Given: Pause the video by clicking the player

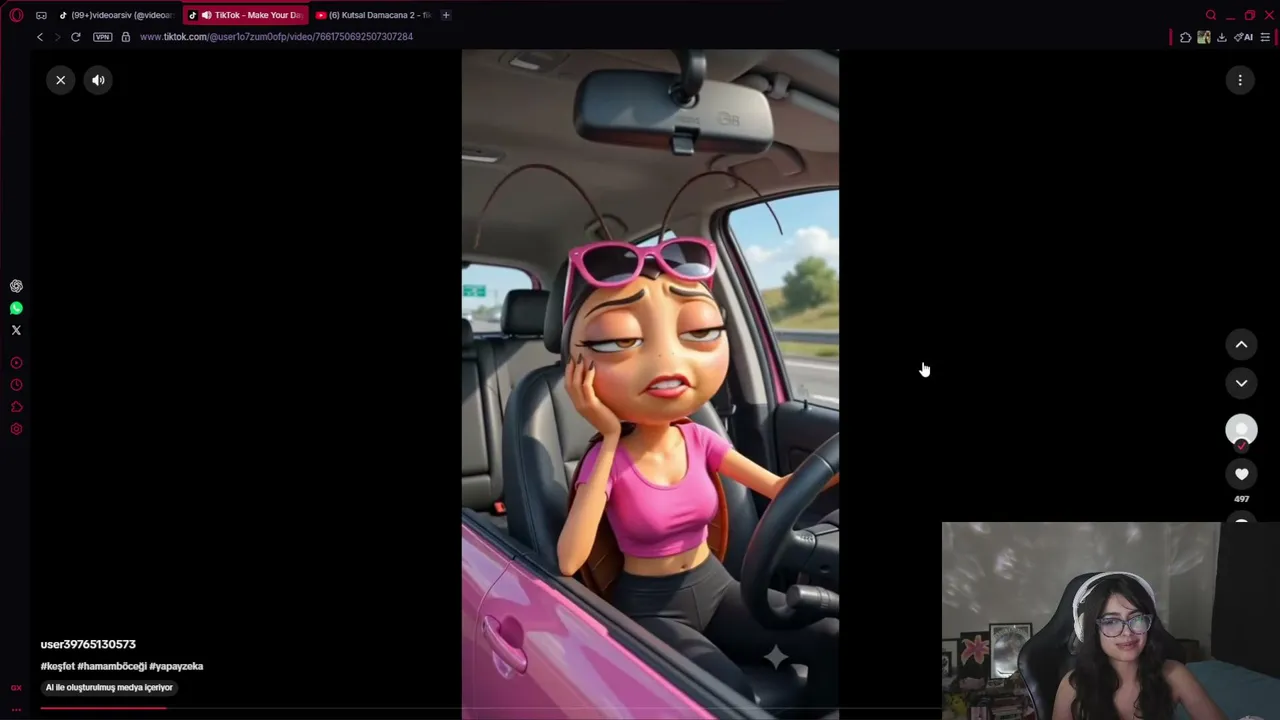Looking at the screenshot, I should tap(650, 384).
